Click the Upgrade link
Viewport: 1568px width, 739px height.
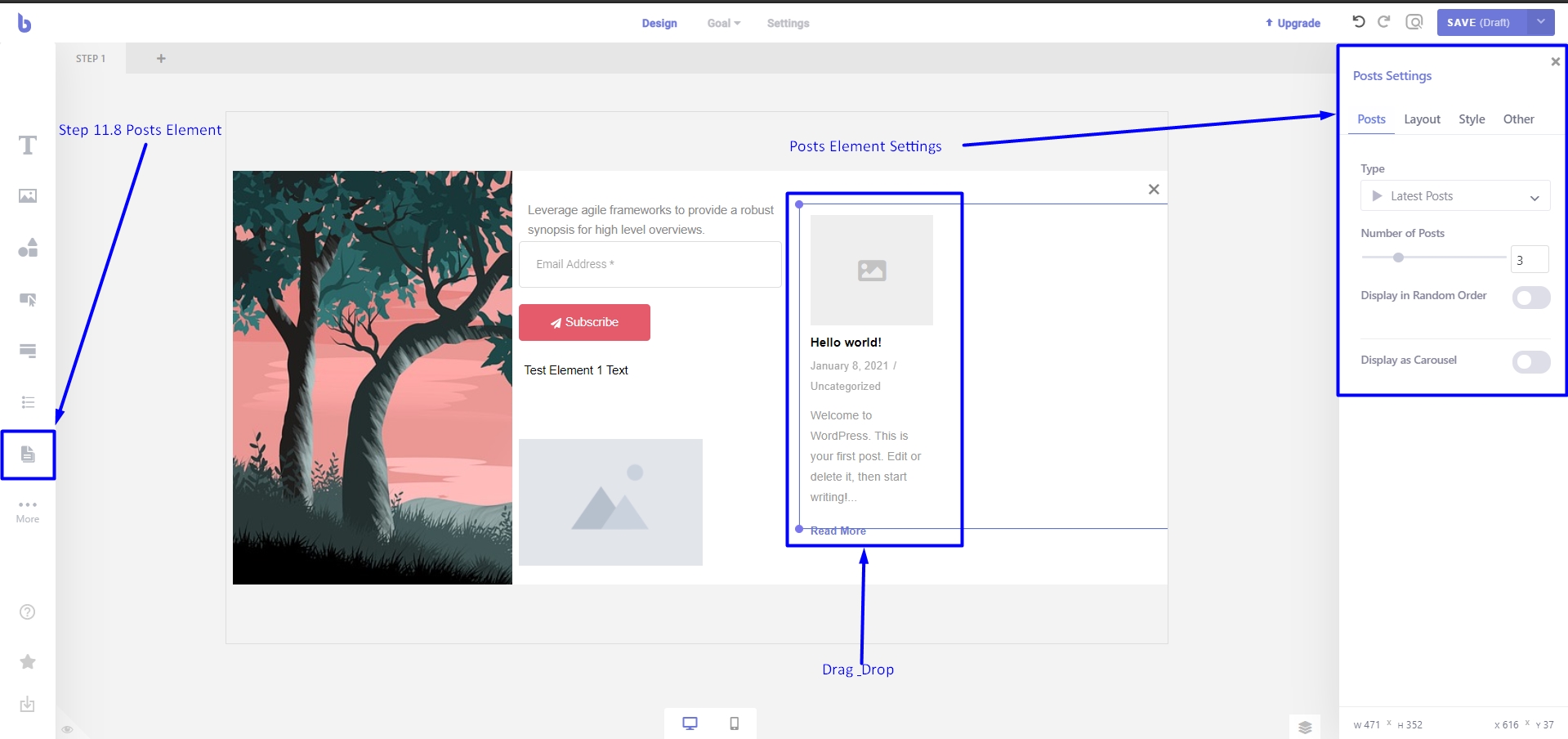(x=1293, y=23)
